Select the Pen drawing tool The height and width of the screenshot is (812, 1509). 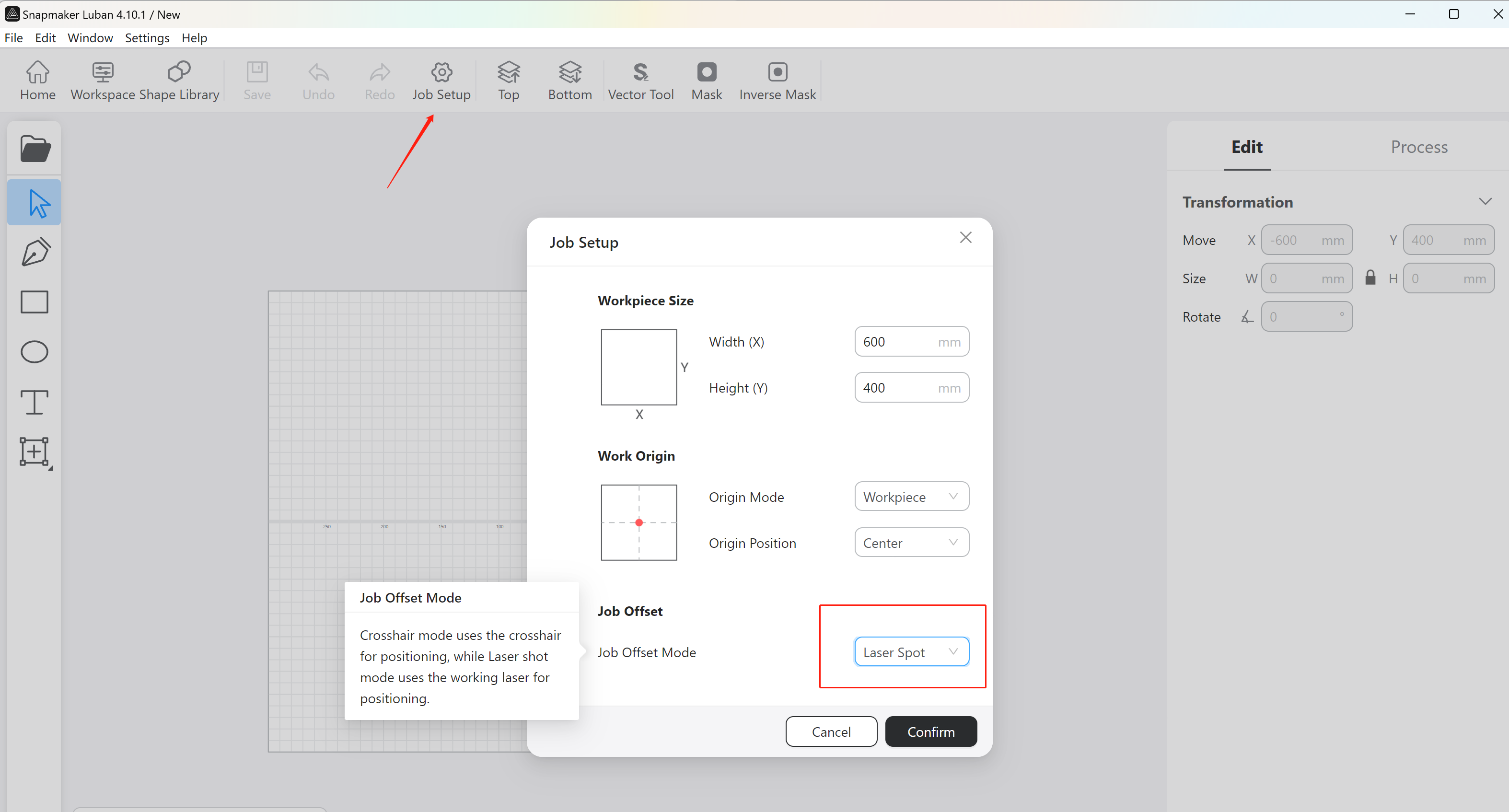click(35, 253)
